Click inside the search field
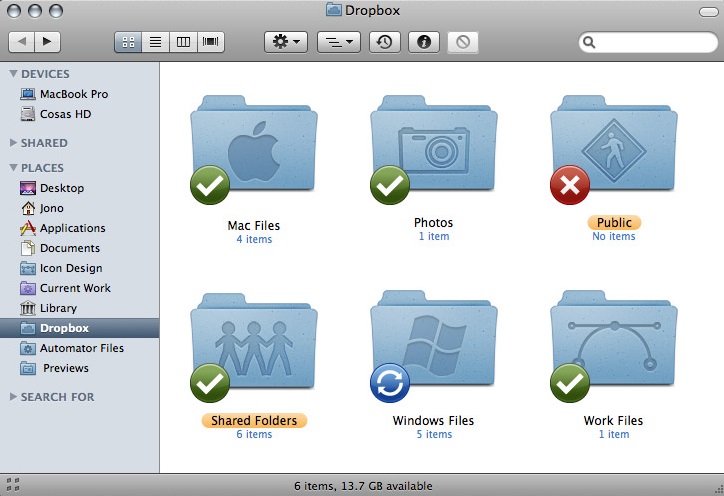Screen dimensions: 724x496 click(648, 42)
